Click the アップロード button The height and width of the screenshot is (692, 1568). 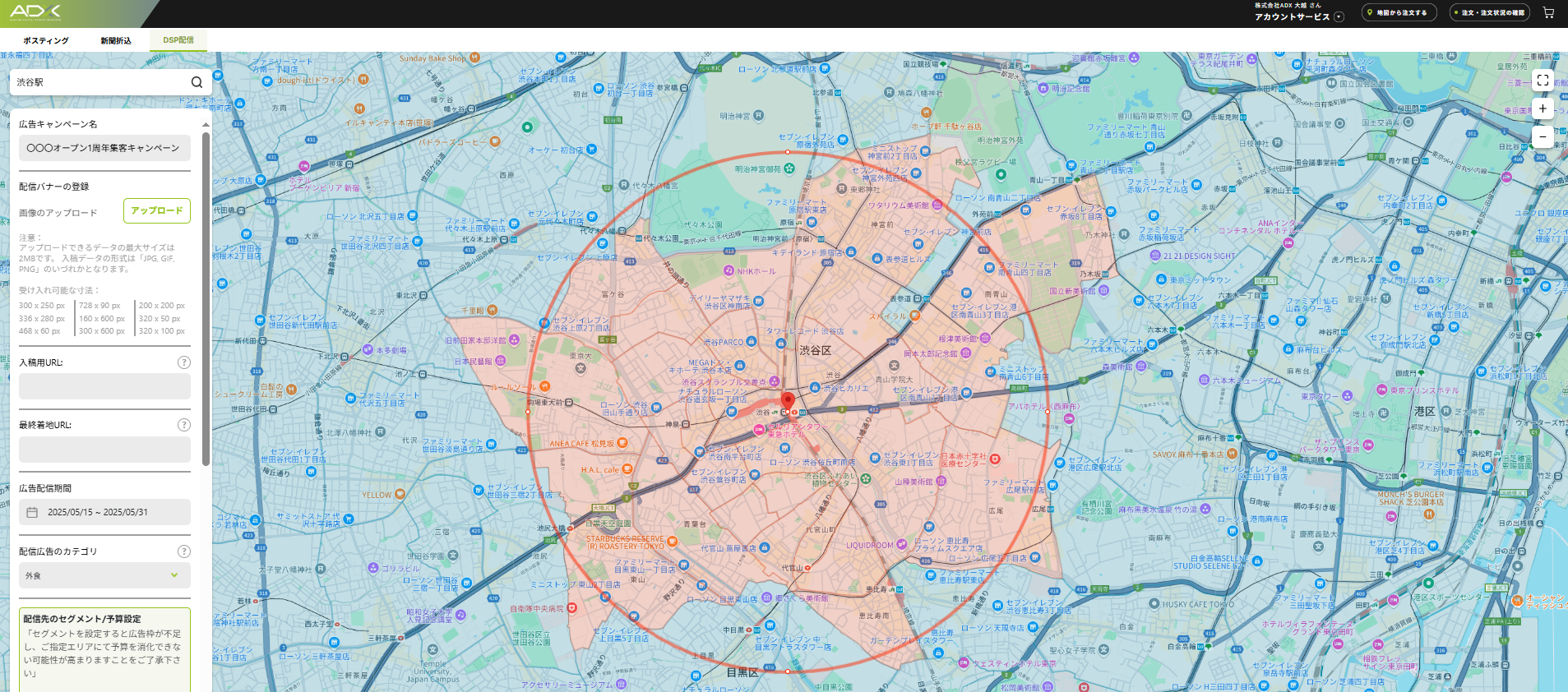[157, 210]
